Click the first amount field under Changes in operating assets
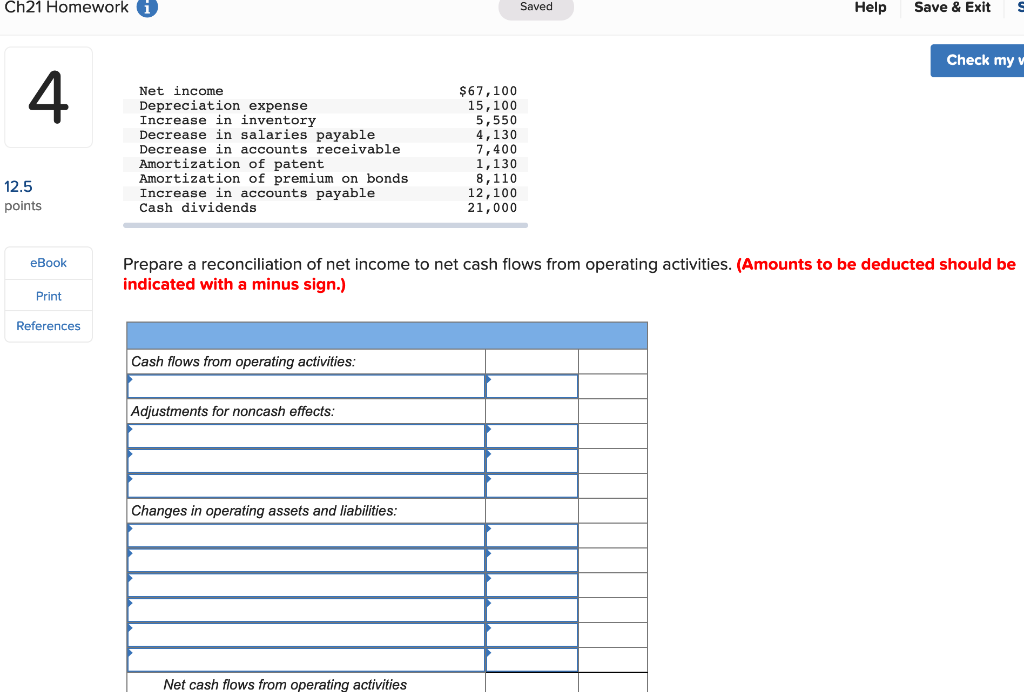The image size is (1024, 696). (x=532, y=535)
